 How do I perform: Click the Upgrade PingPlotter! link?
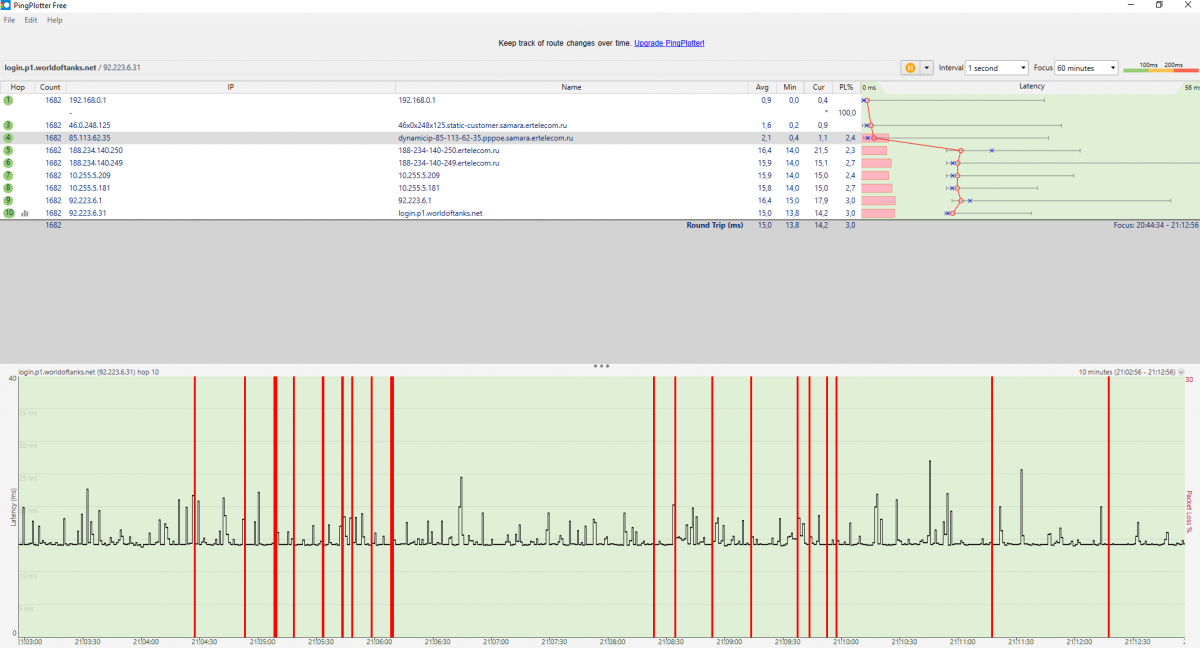tap(669, 44)
